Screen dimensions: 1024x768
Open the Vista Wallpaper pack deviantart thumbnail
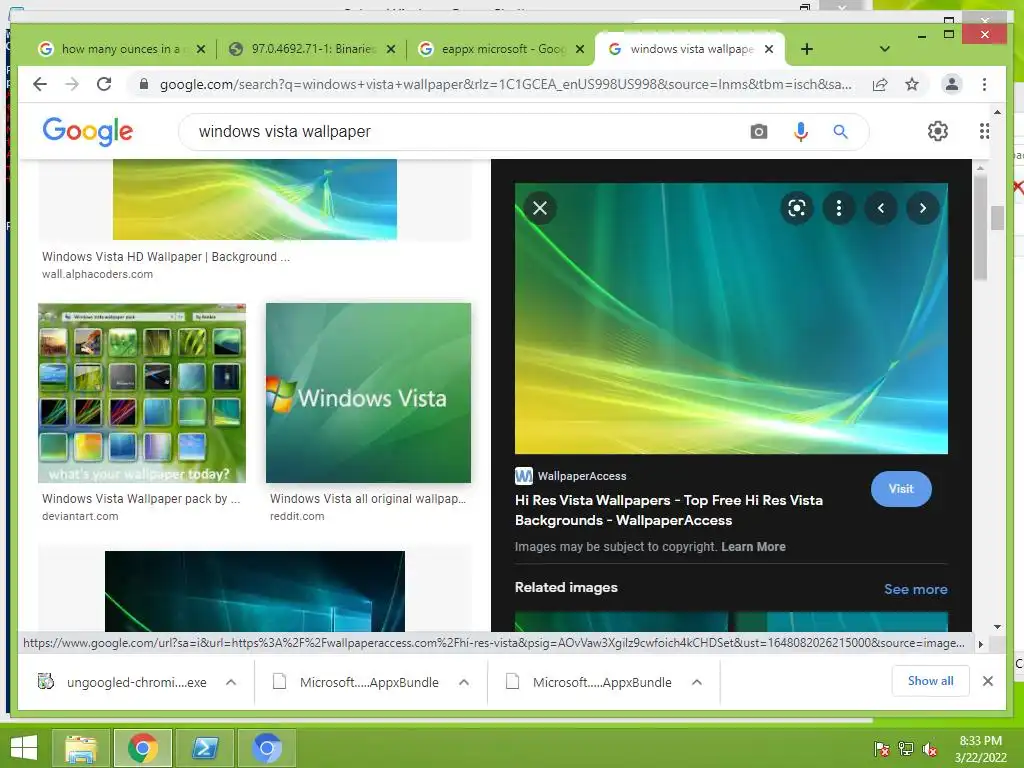pos(142,393)
